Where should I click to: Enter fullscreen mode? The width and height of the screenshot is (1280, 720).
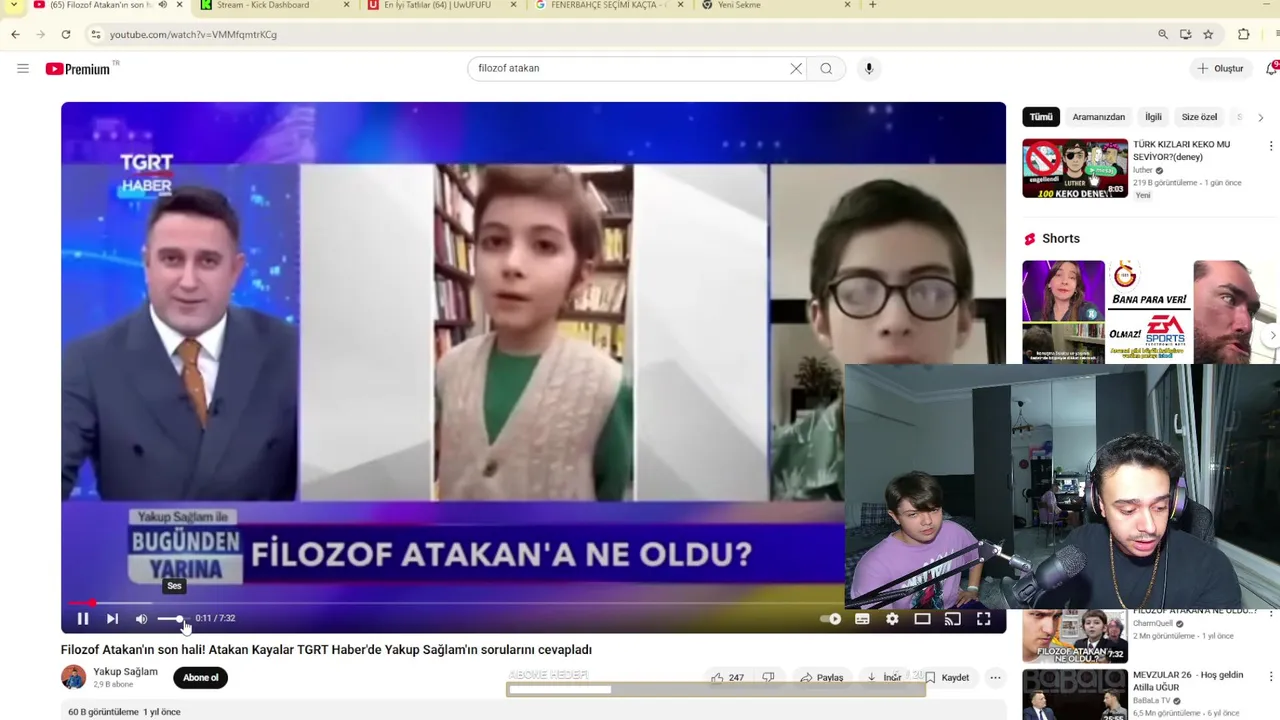click(984, 619)
